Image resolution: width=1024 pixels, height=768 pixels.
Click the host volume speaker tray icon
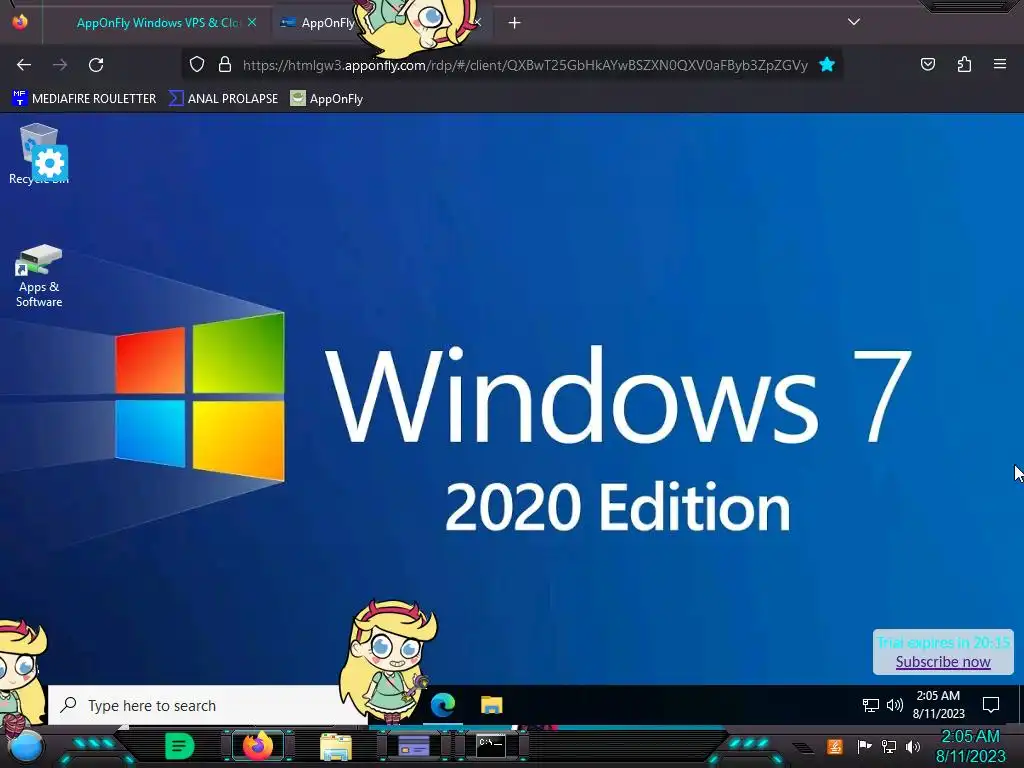(913, 746)
